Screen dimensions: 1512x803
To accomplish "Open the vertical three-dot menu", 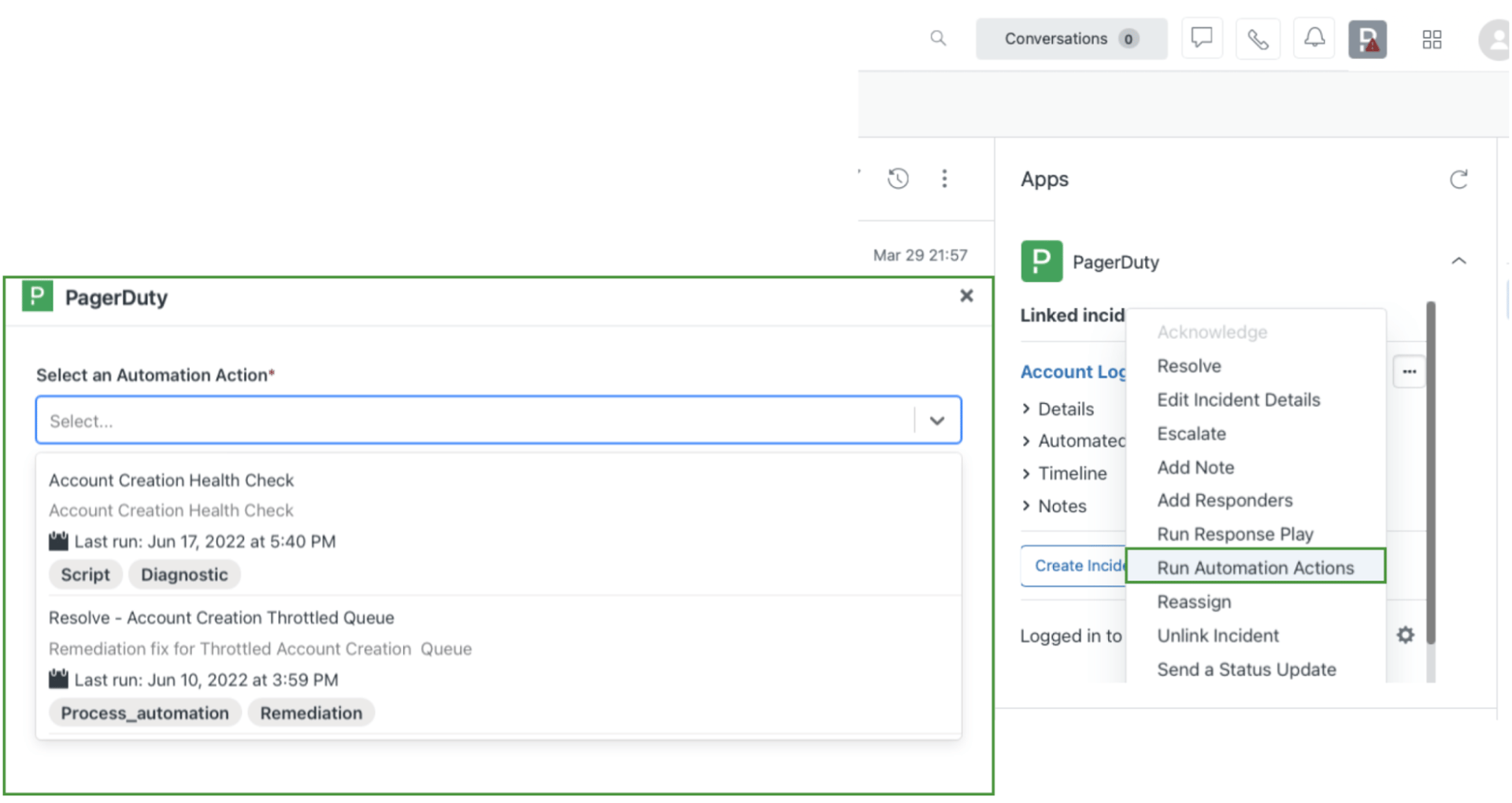I will (944, 179).
